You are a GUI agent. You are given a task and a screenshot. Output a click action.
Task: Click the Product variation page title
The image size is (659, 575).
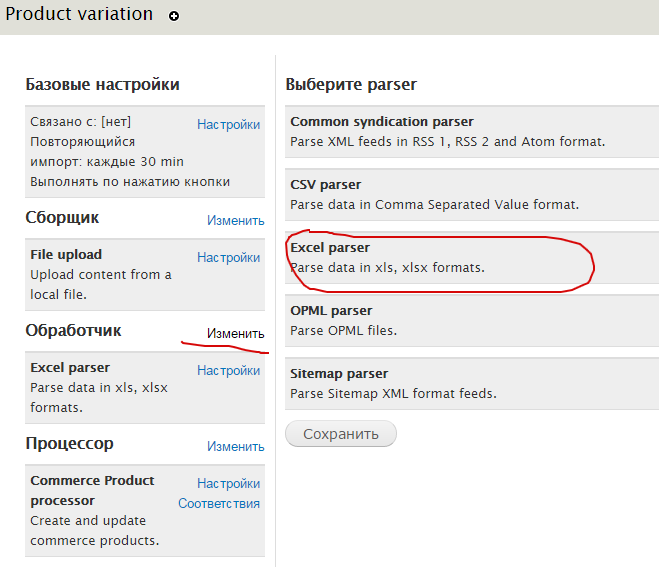click(x=80, y=15)
